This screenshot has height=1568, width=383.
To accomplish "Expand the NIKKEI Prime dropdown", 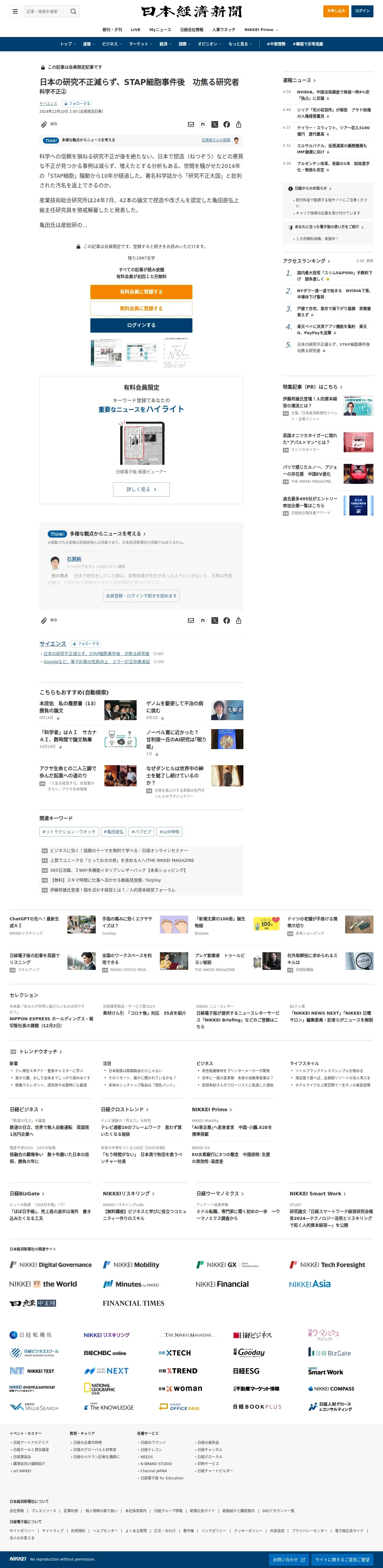I will click(x=261, y=30).
